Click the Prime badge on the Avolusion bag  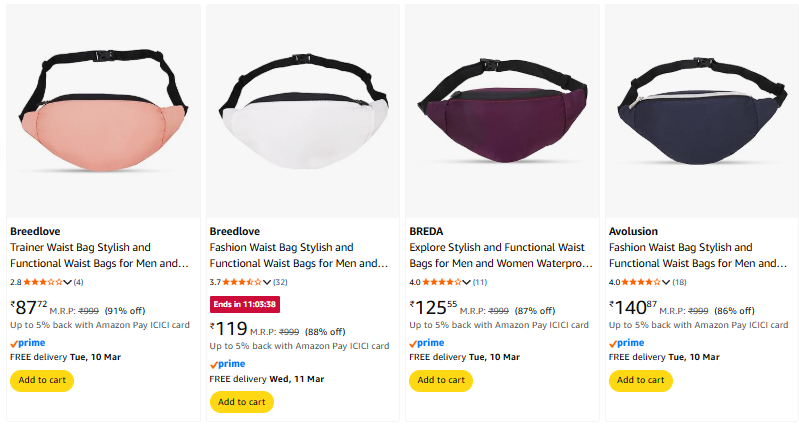point(628,342)
